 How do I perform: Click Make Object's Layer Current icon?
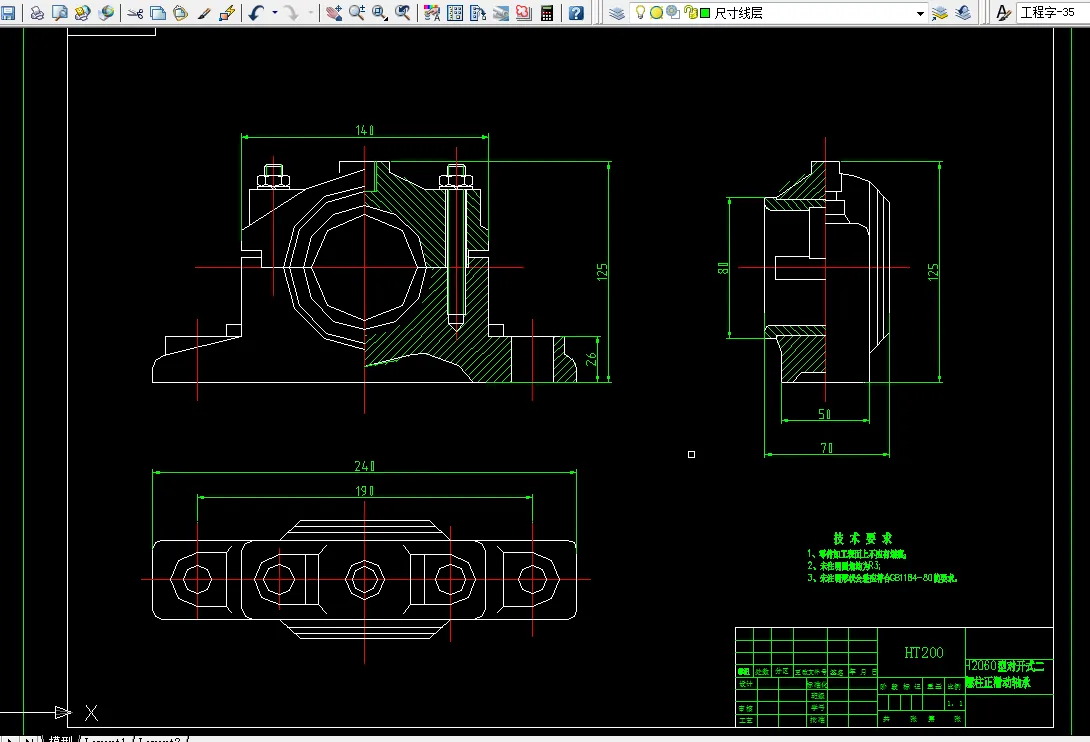tap(940, 13)
